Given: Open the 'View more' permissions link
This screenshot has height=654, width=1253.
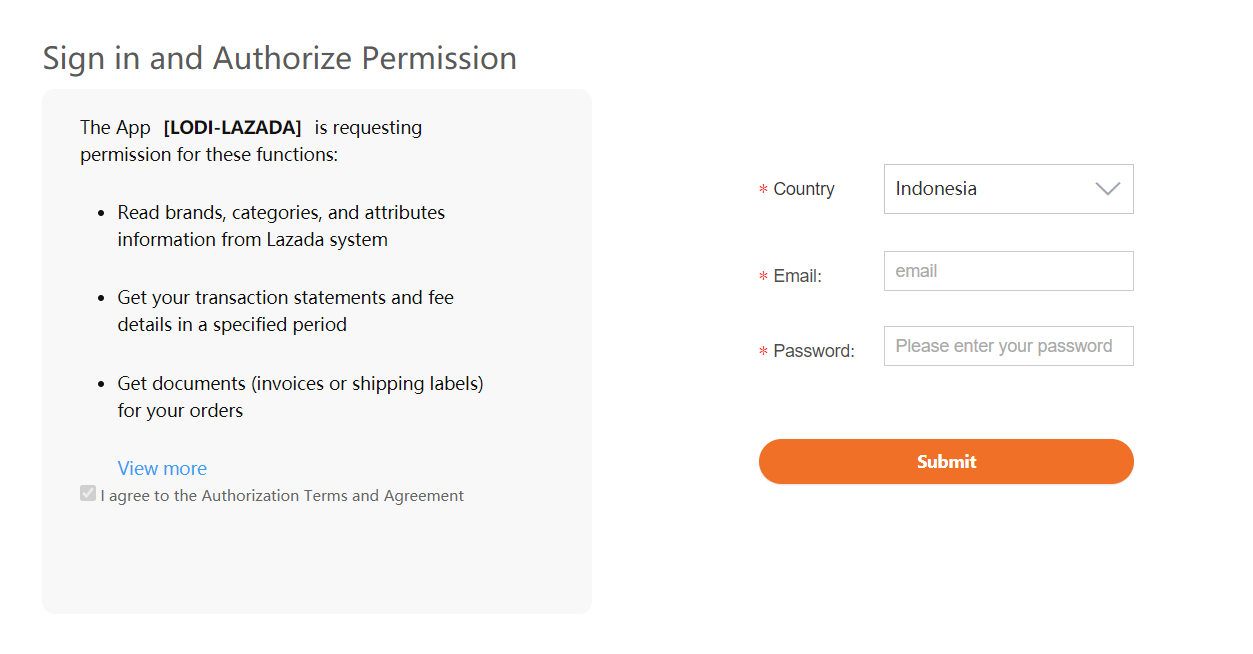Looking at the screenshot, I should (162, 468).
